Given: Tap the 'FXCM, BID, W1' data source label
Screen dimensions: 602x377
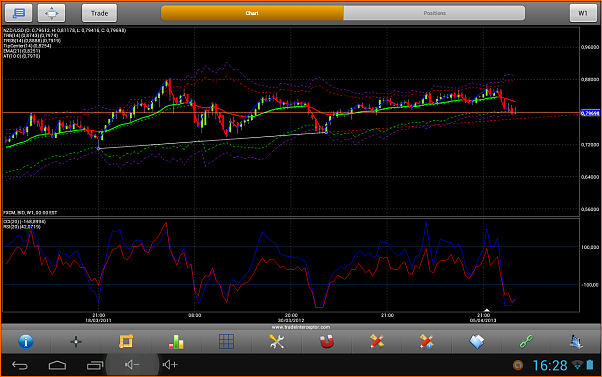Looking at the screenshot, I should (x=30, y=212).
